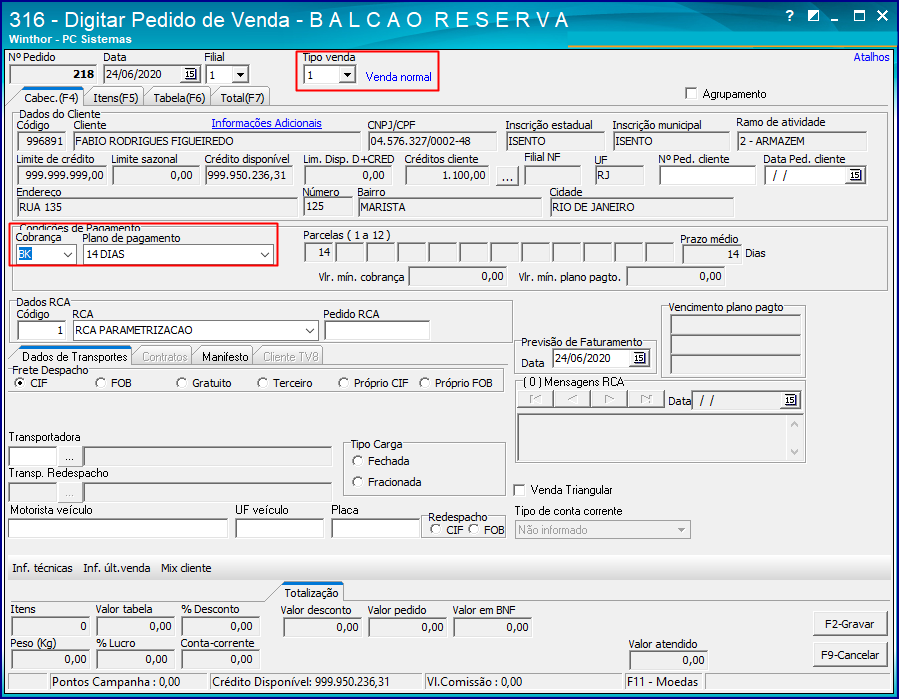Click the title bar theme toggle icon
The height and width of the screenshot is (699, 899).
tap(813, 16)
